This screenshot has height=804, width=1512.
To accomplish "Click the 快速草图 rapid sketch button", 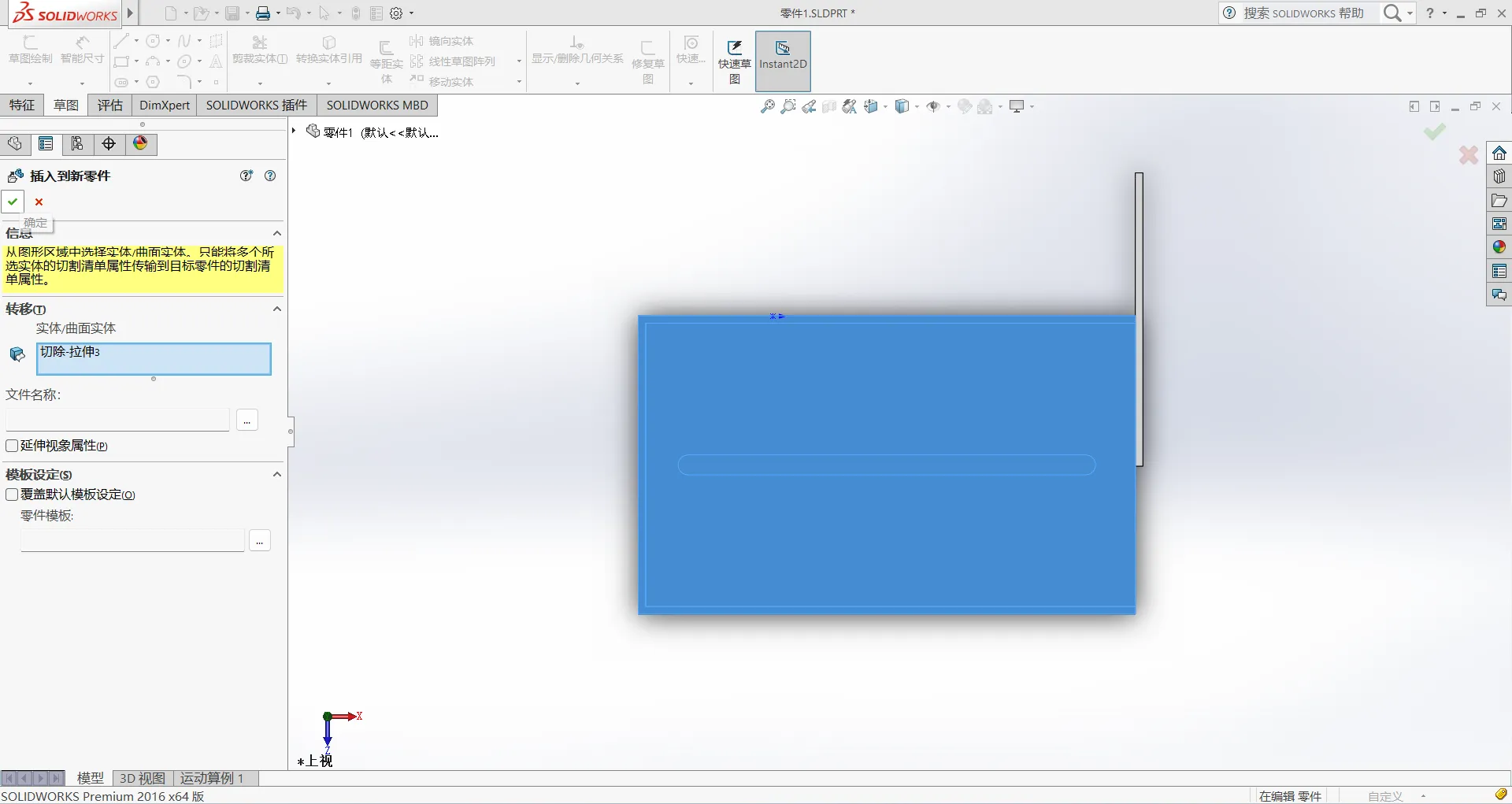I will pyautogui.click(x=735, y=61).
